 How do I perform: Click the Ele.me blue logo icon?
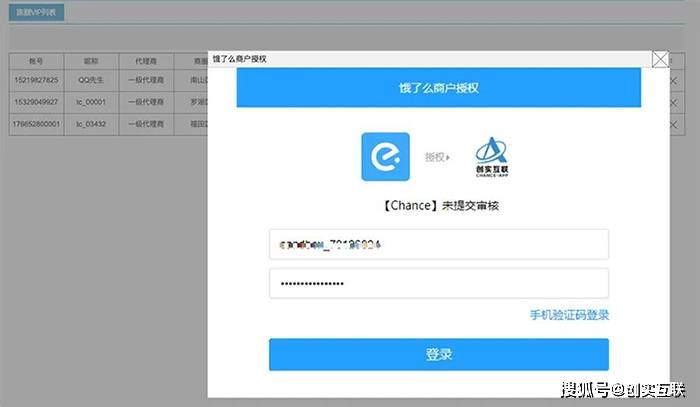coord(386,157)
